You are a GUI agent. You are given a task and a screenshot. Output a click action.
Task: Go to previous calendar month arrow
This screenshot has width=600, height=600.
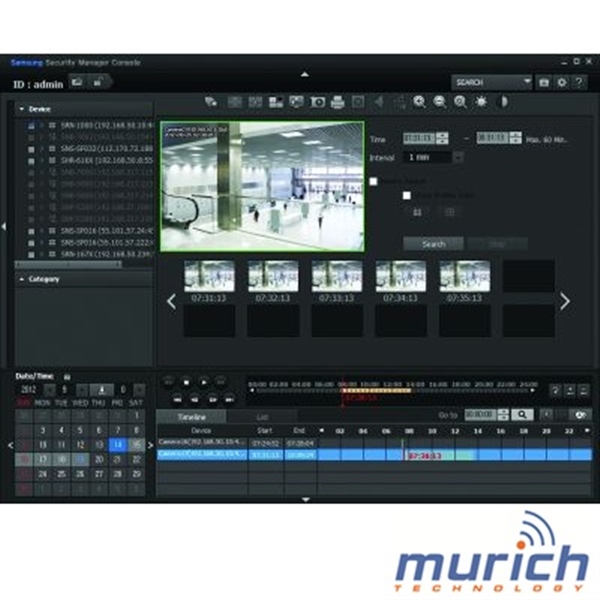click(x=10, y=445)
